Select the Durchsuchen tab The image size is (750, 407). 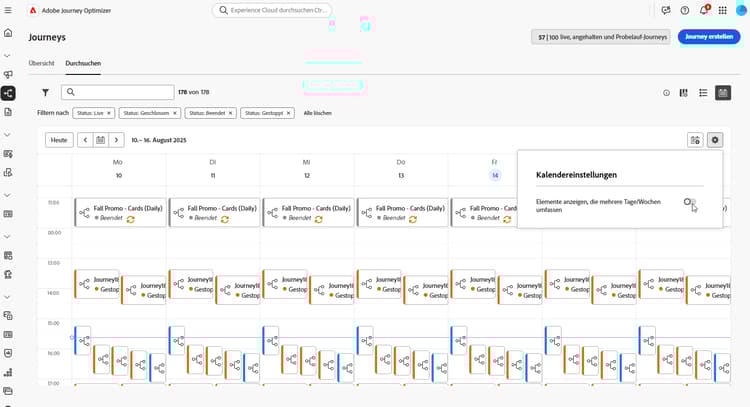83,63
